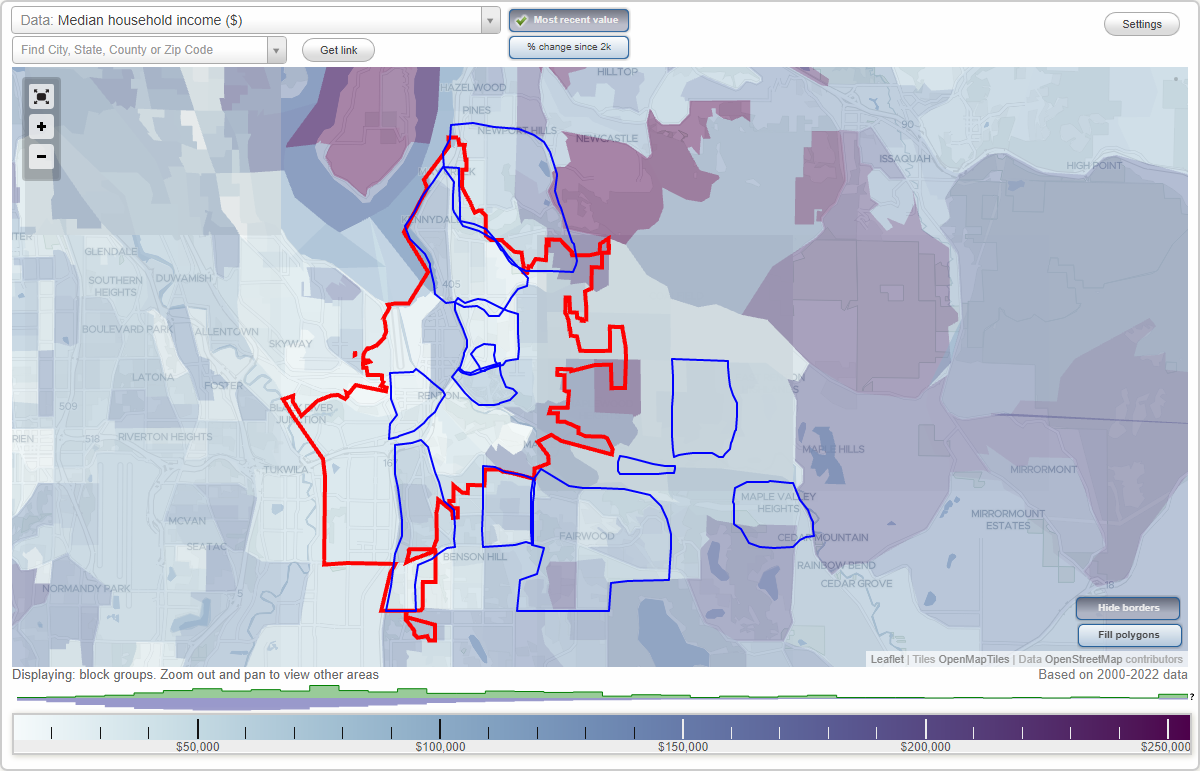Zoom out using the minus button
Viewport: 1200px width, 771px height.
click(x=41, y=156)
